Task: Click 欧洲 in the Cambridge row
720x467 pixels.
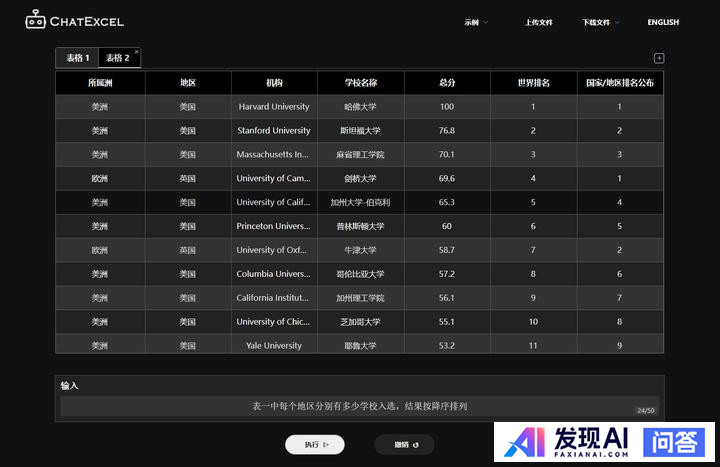Action: click(100, 178)
